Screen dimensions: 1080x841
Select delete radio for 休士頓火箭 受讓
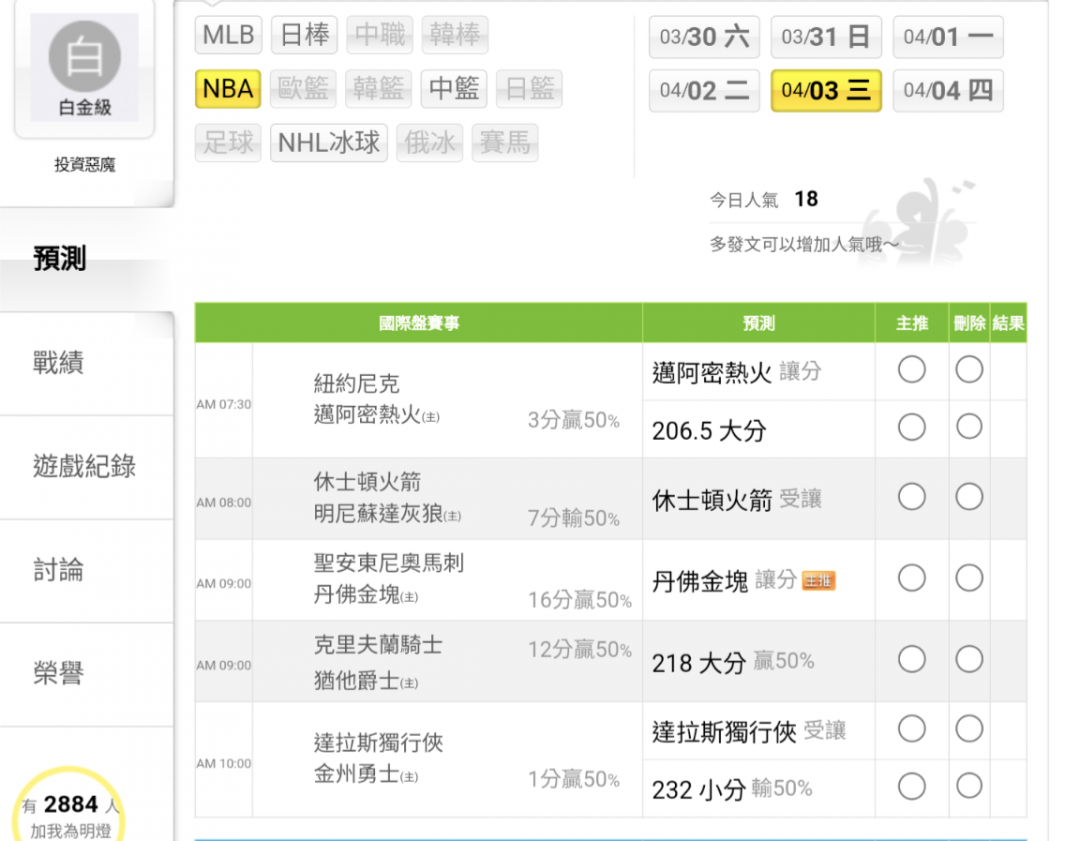tap(968, 497)
